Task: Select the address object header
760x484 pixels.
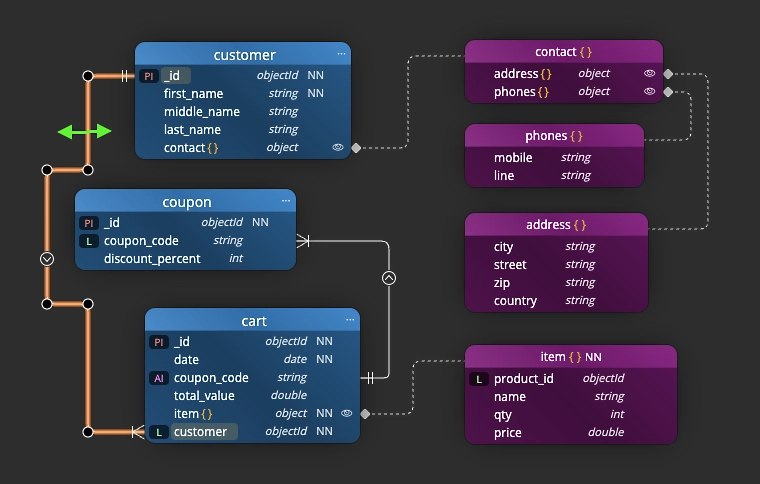Action: pos(556,225)
